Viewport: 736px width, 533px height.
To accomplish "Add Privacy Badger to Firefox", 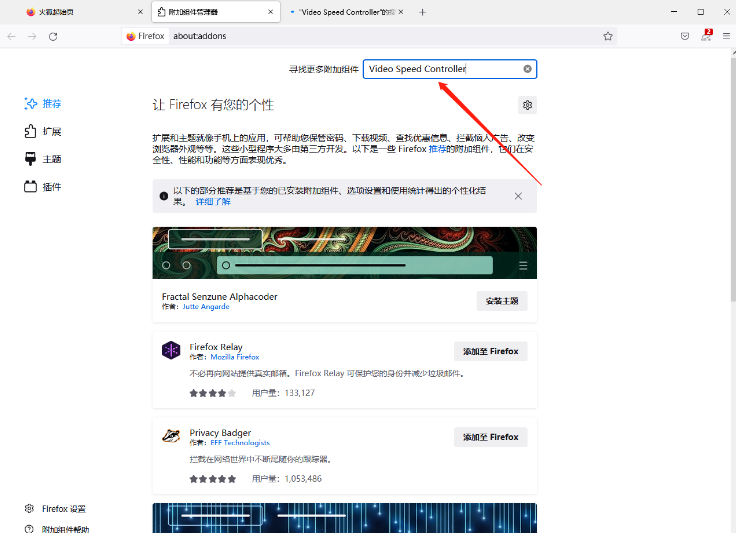I will click(491, 437).
